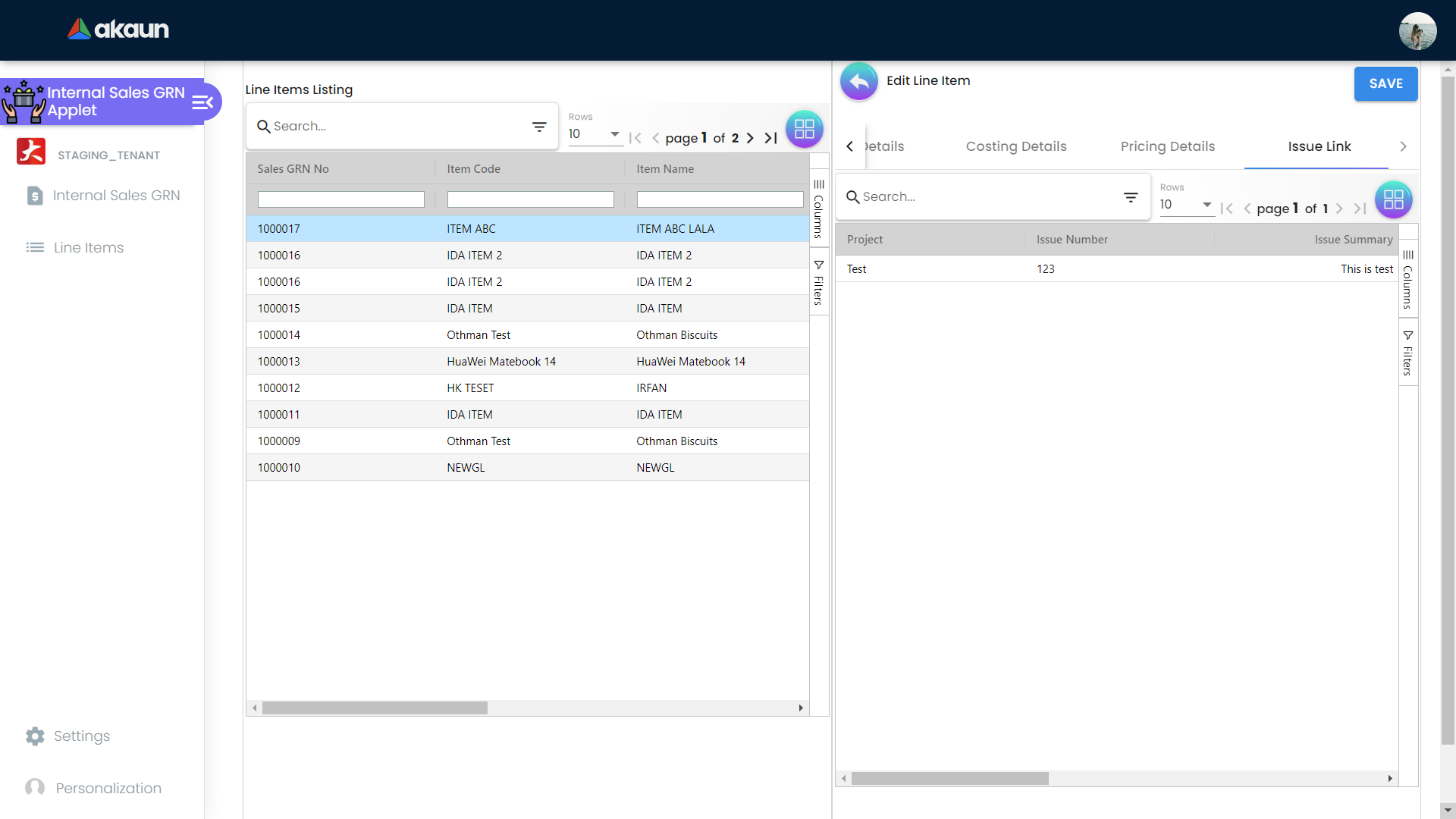The image size is (1456, 819).
Task: Toggle Filters side panel in Line Items Listing
Action: [x=819, y=283]
